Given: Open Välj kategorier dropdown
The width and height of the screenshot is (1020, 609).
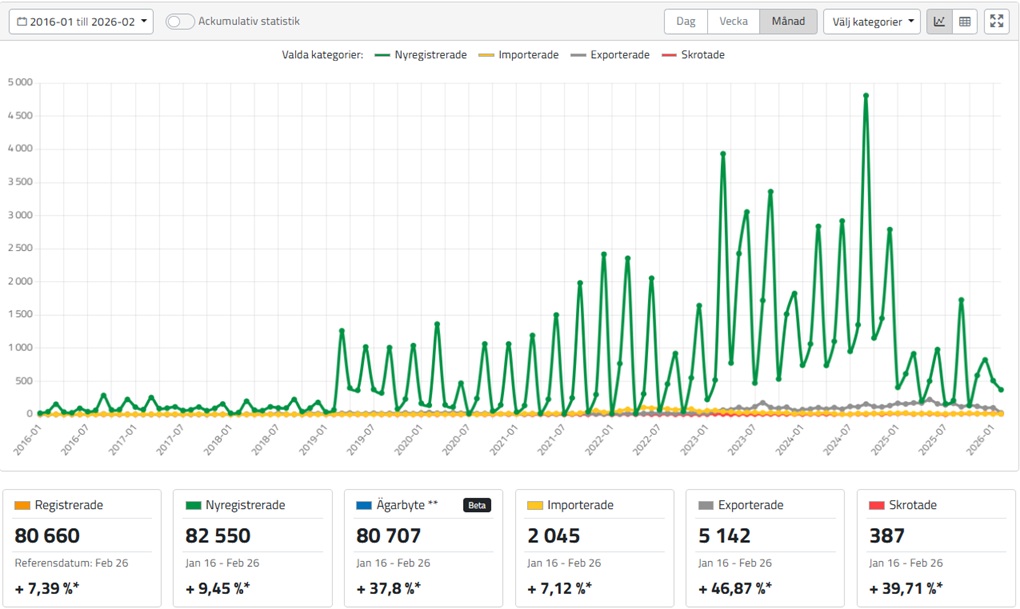Looking at the screenshot, I should pos(871,21).
